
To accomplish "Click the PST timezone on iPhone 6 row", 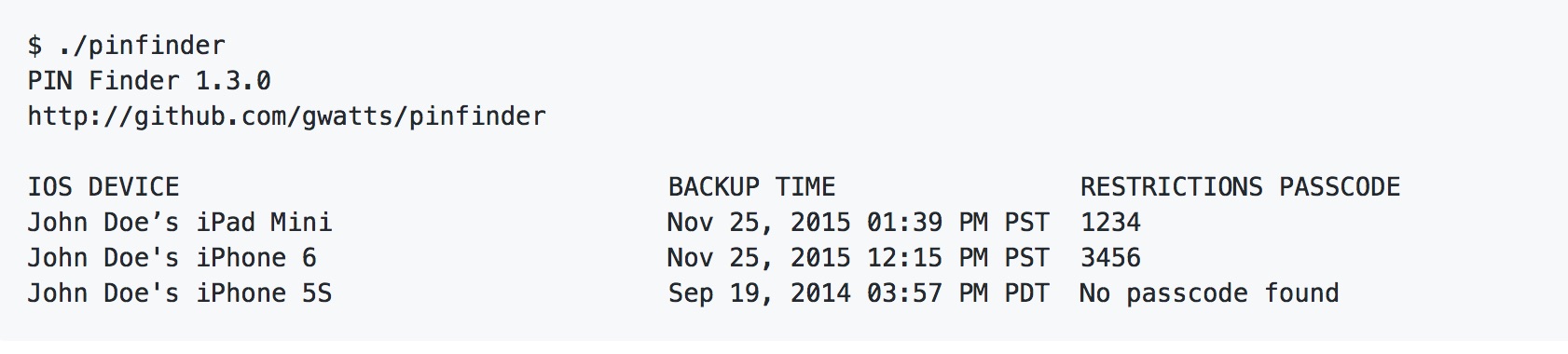I will point(1026,258).
